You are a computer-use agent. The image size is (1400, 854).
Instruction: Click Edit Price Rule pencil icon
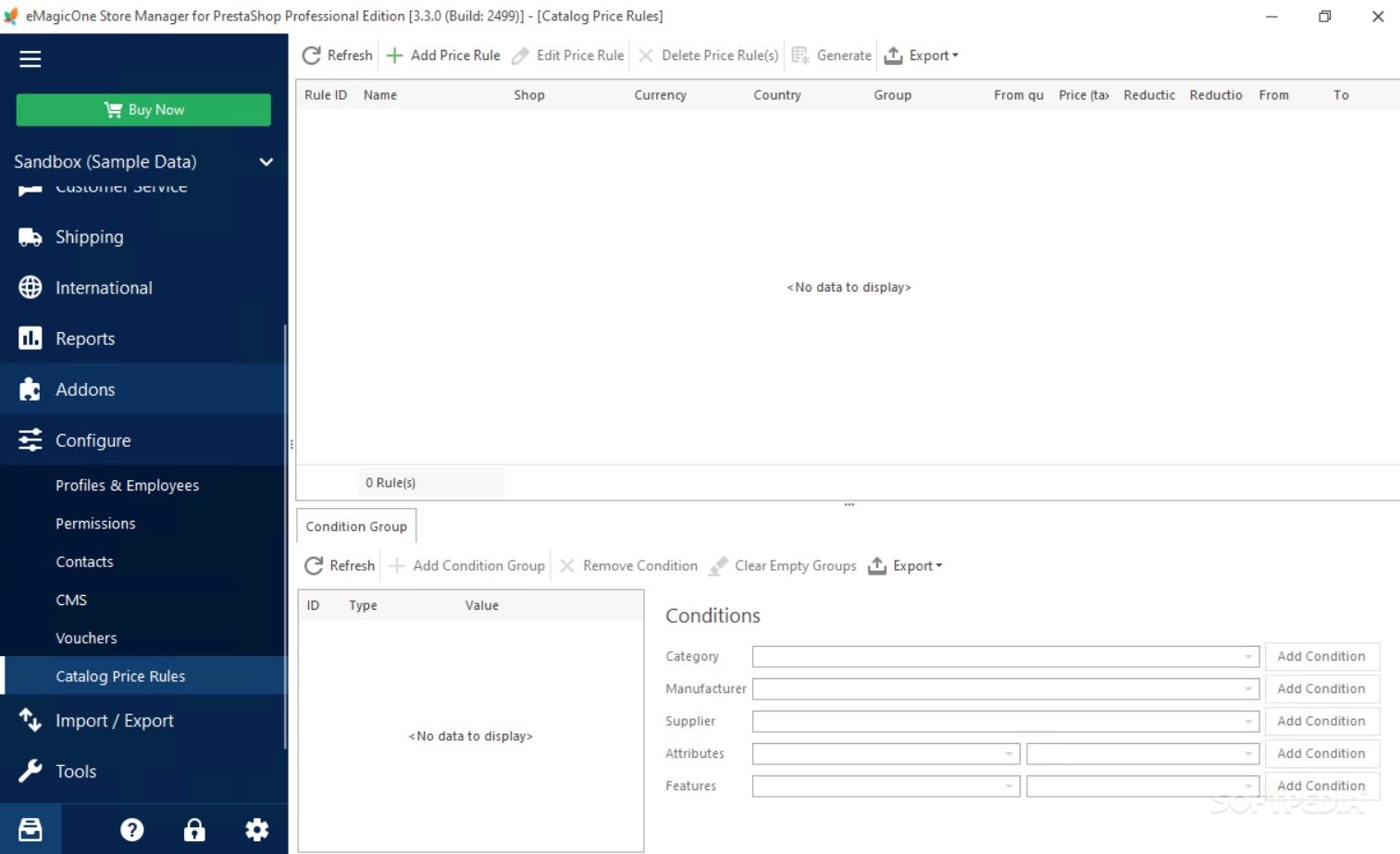click(x=521, y=56)
